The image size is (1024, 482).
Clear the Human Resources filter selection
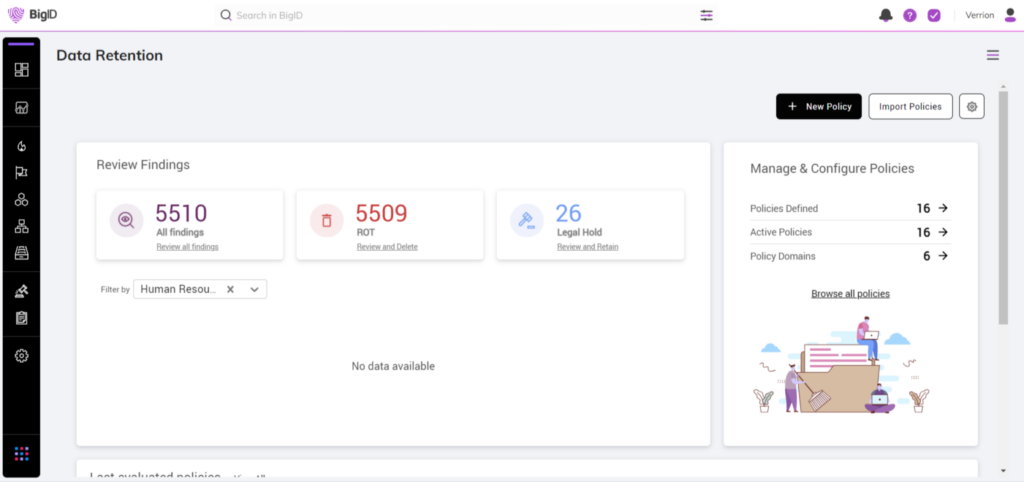click(230, 289)
